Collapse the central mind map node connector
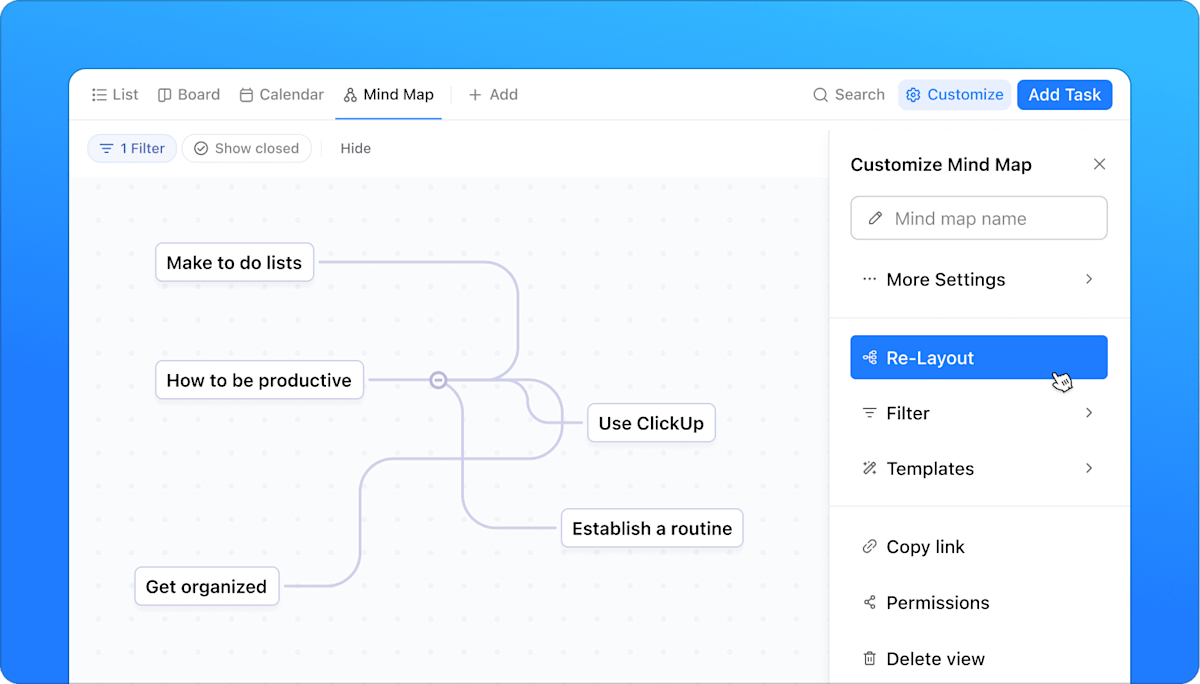The image size is (1200, 684). pyautogui.click(x=439, y=380)
